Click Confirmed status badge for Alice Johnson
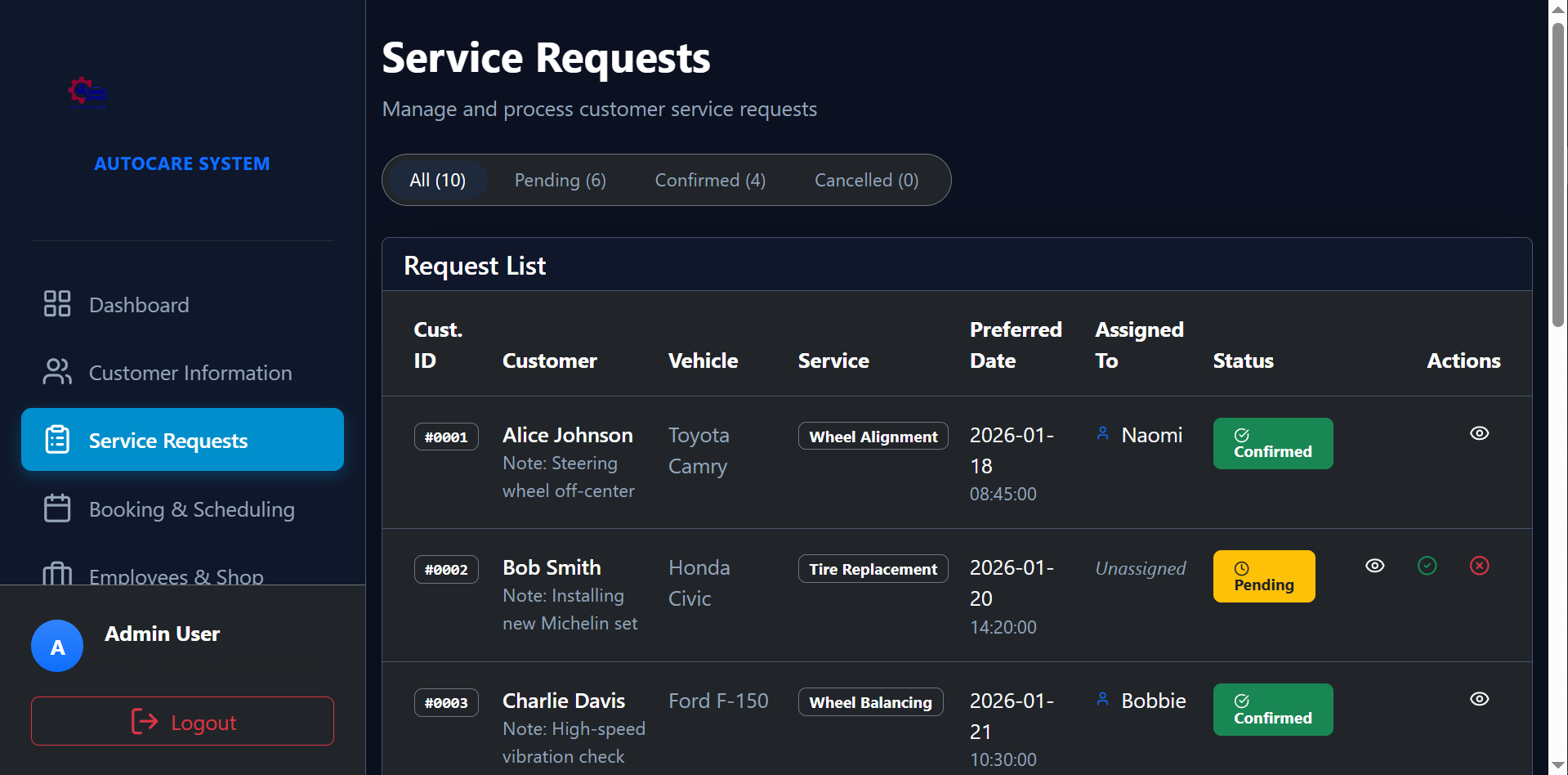Screen dimensions: 1568x775 click(x=1272, y=443)
